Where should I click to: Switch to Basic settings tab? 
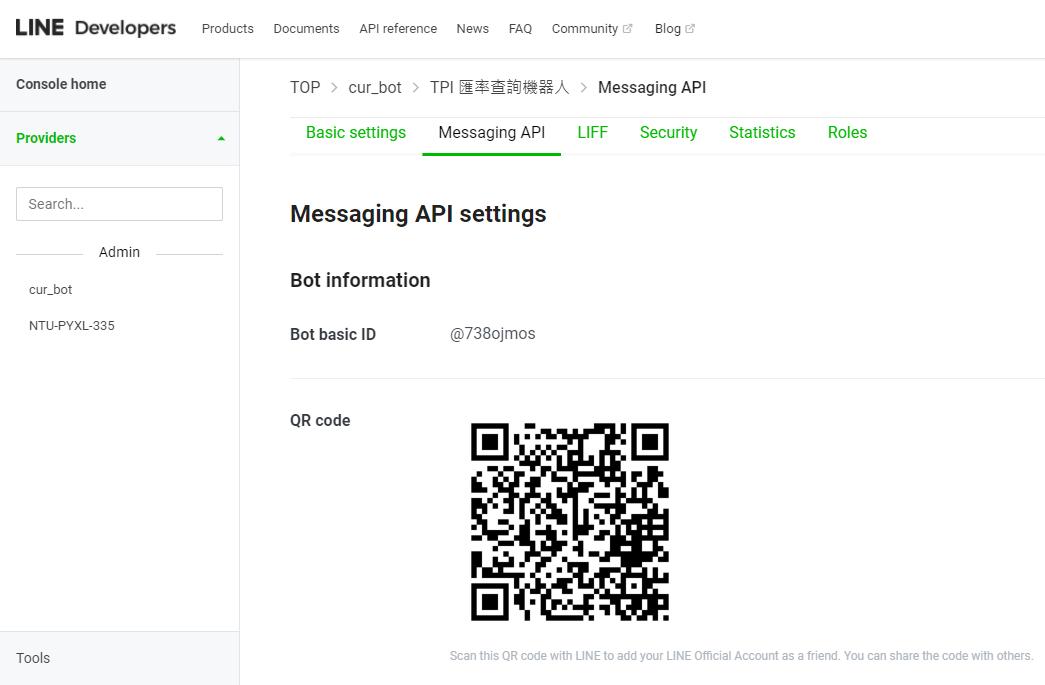pyautogui.click(x=356, y=133)
